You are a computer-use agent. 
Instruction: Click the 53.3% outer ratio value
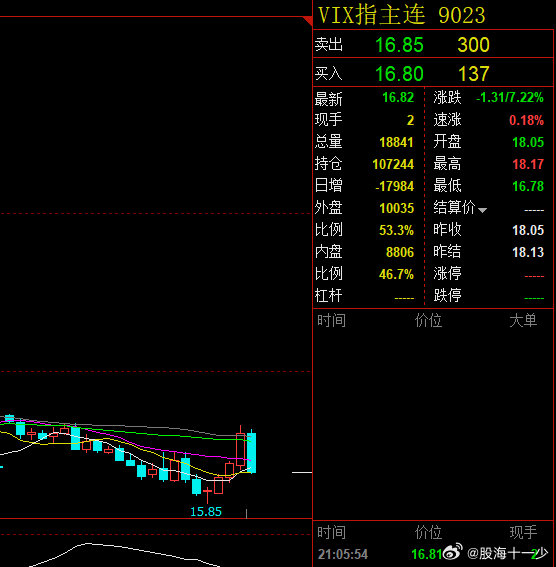click(x=396, y=230)
